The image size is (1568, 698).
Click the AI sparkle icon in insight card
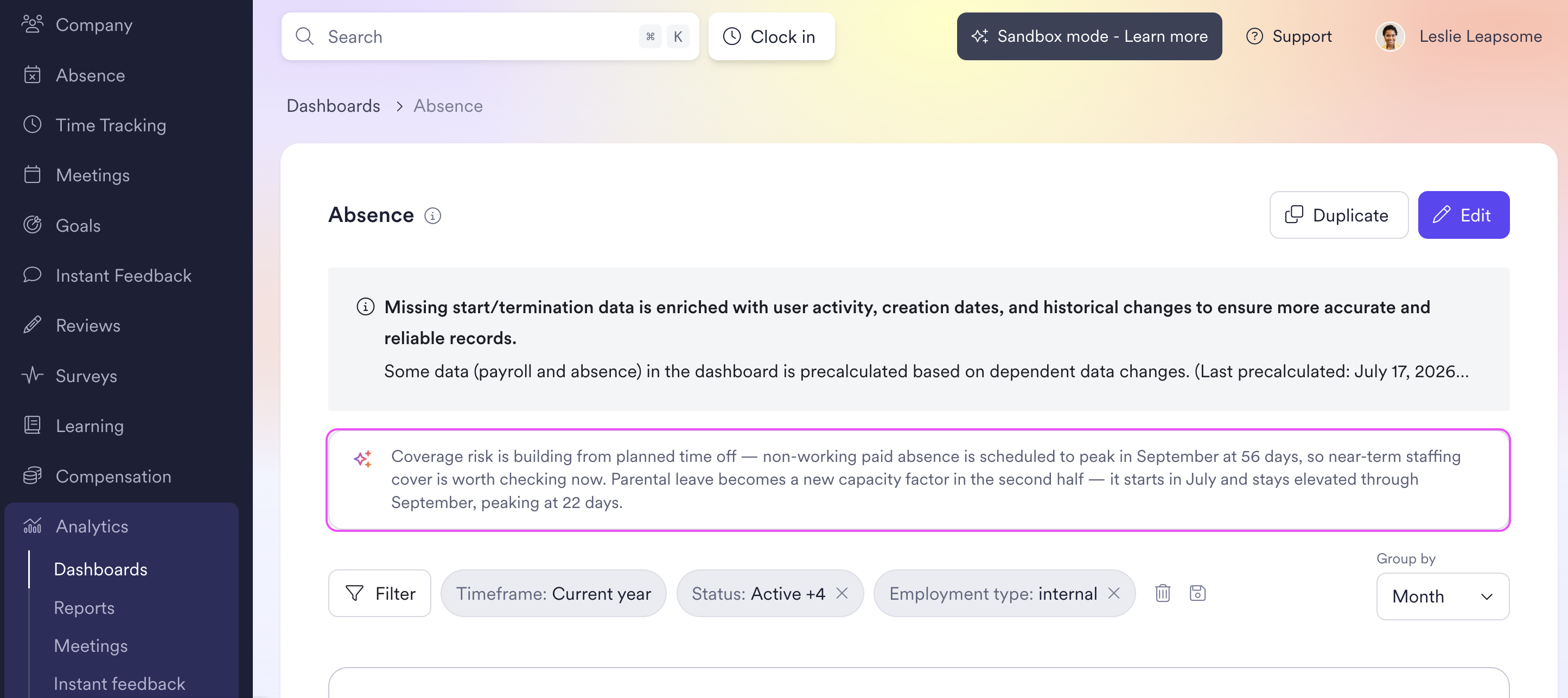[363, 459]
